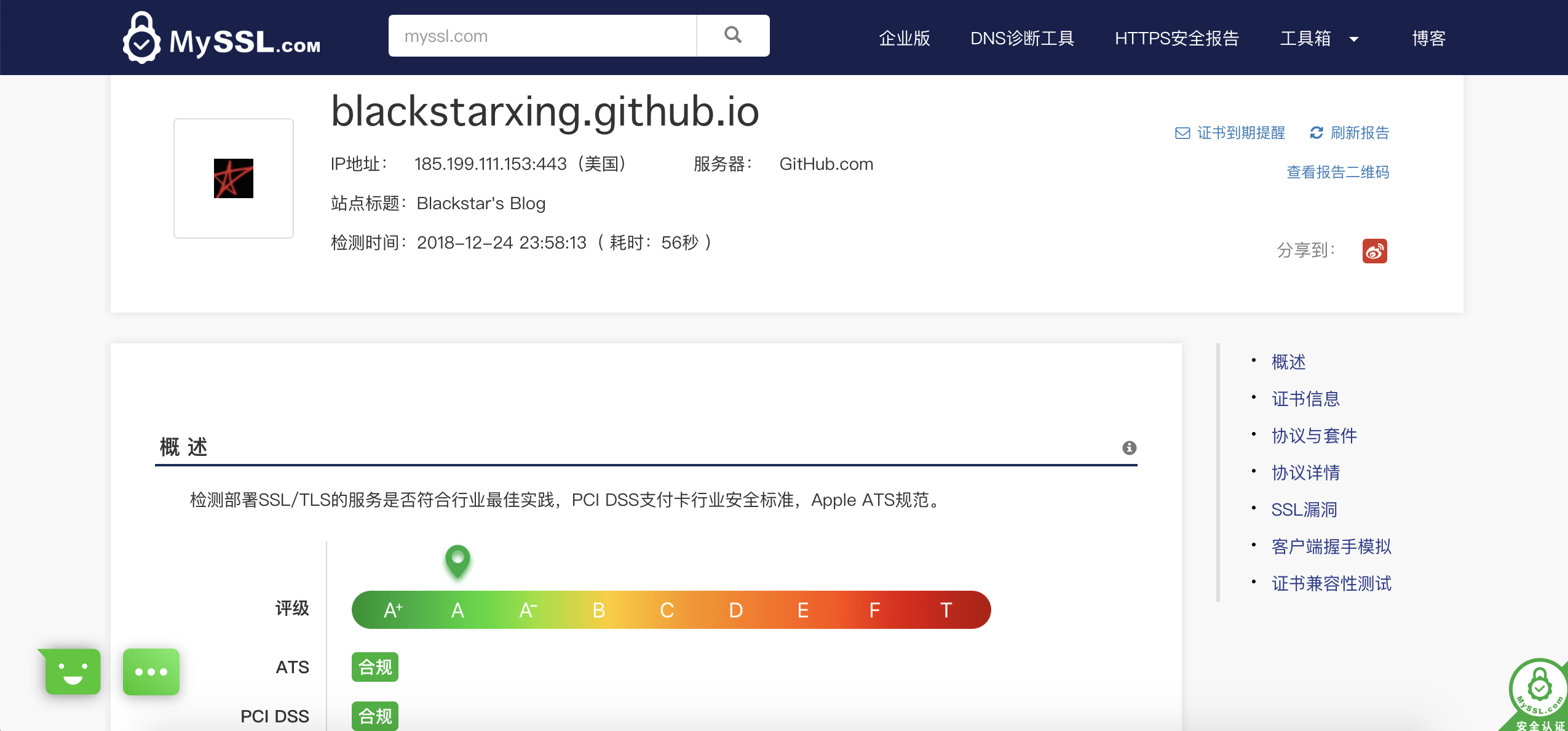This screenshot has height=731, width=1568.
Task: Click the GitHub.com server text
Action: pos(826,164)
